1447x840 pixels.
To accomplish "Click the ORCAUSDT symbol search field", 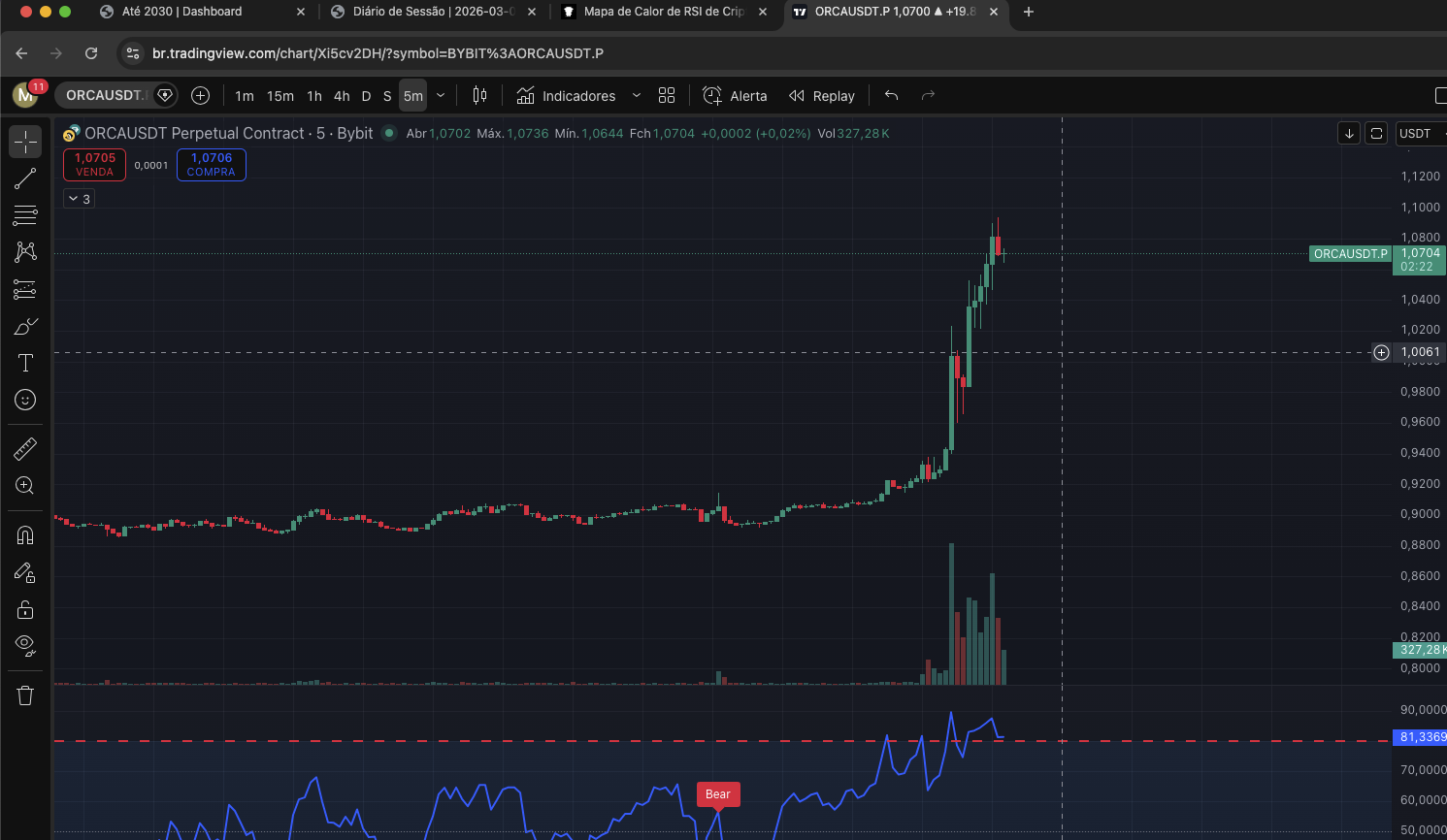I will tap(104, 95).
